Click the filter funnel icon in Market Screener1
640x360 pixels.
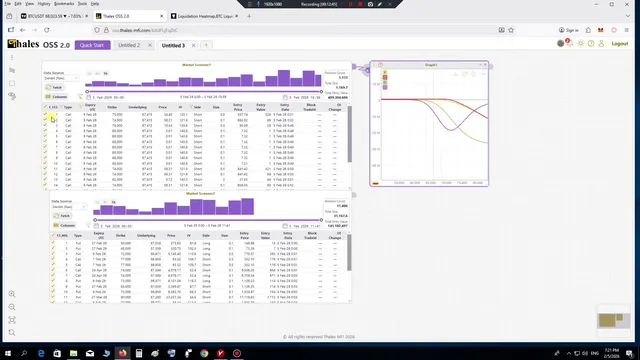pyautogui.click(x=80, y=97)
